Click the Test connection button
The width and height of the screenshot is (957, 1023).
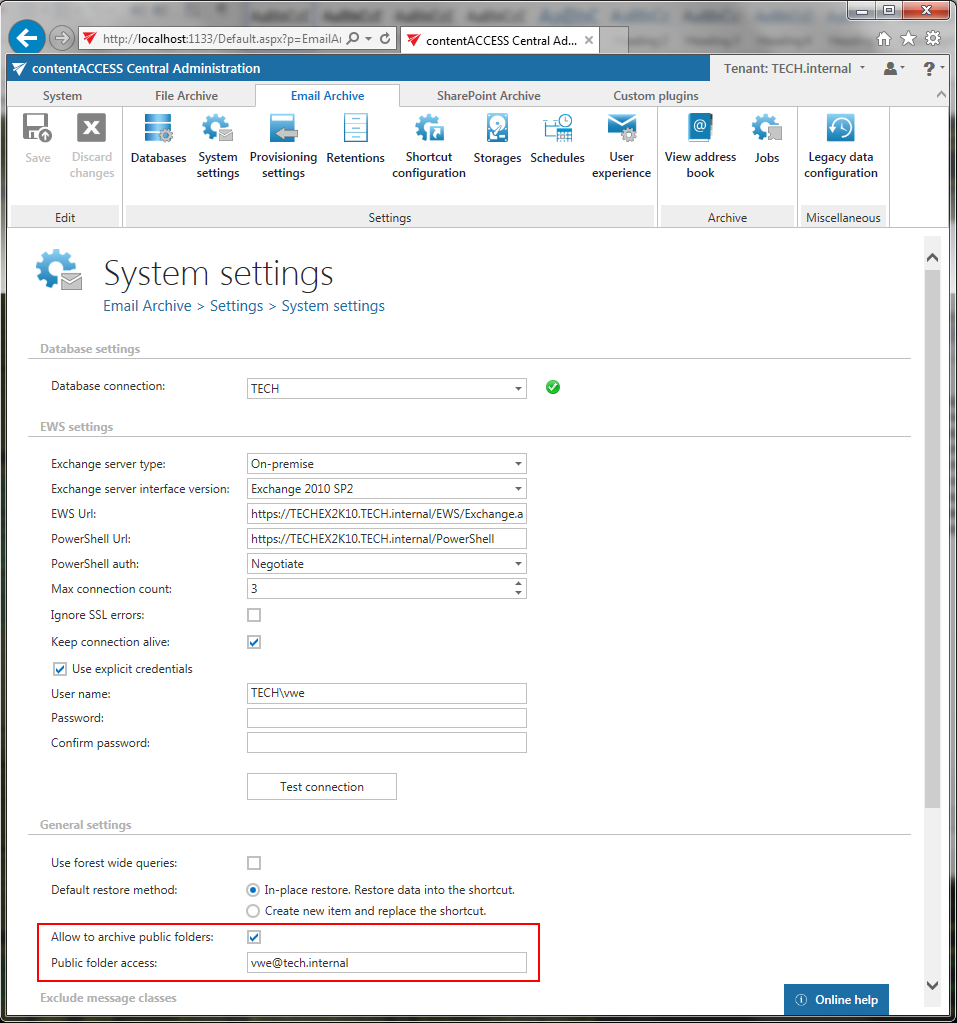point(322,787)
